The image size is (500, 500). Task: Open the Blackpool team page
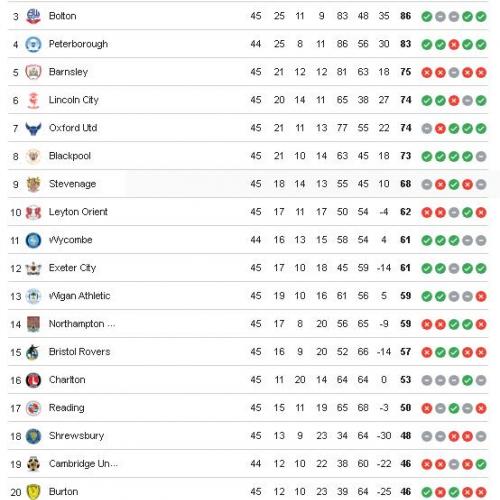point(70,156)
